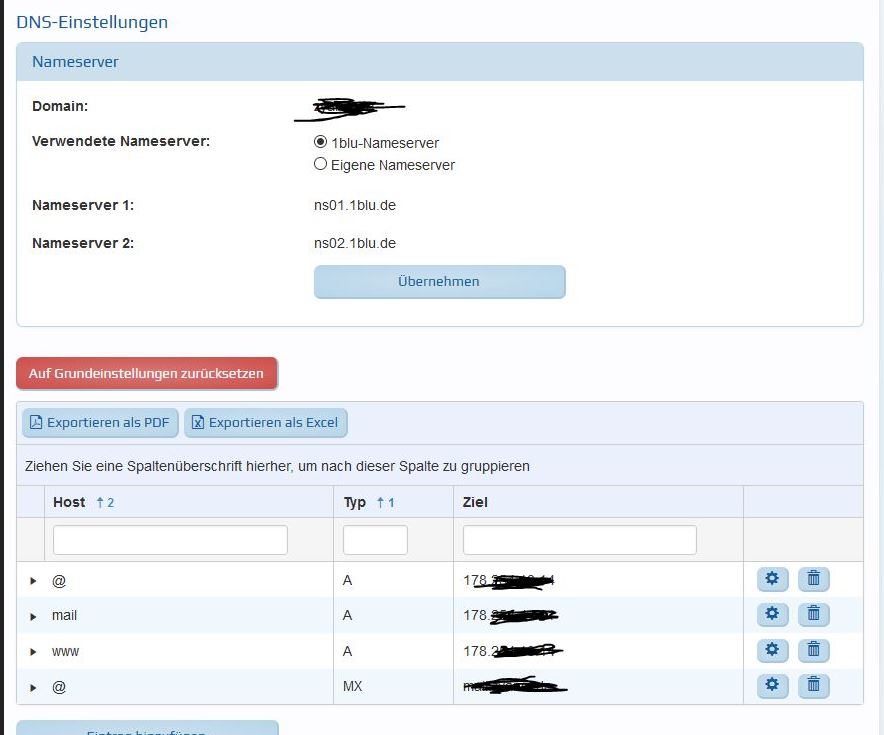Sort by the Host column header
Viewport: 884px width, 735px height.
pyautogui.click(x=189, y=502)
